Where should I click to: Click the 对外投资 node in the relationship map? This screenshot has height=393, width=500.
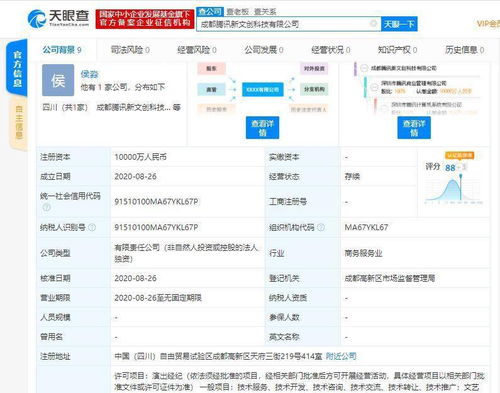[x=314, y=69]
